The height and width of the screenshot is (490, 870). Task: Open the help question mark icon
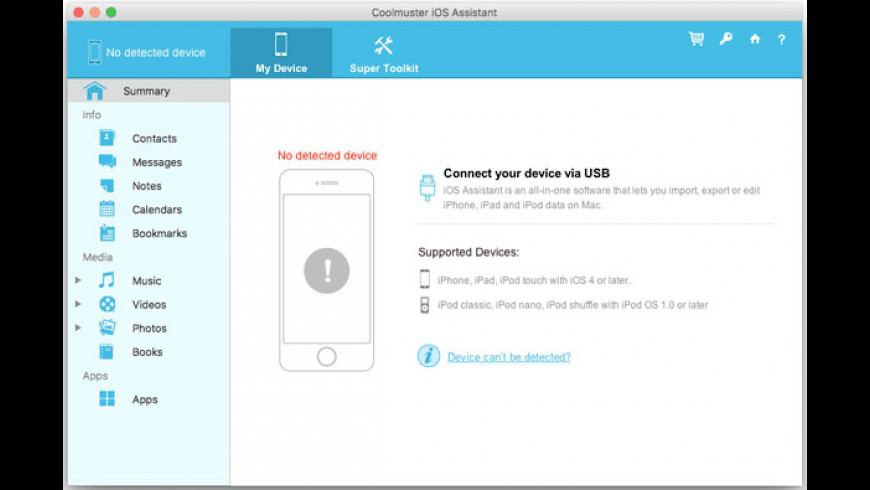point(781,39)
